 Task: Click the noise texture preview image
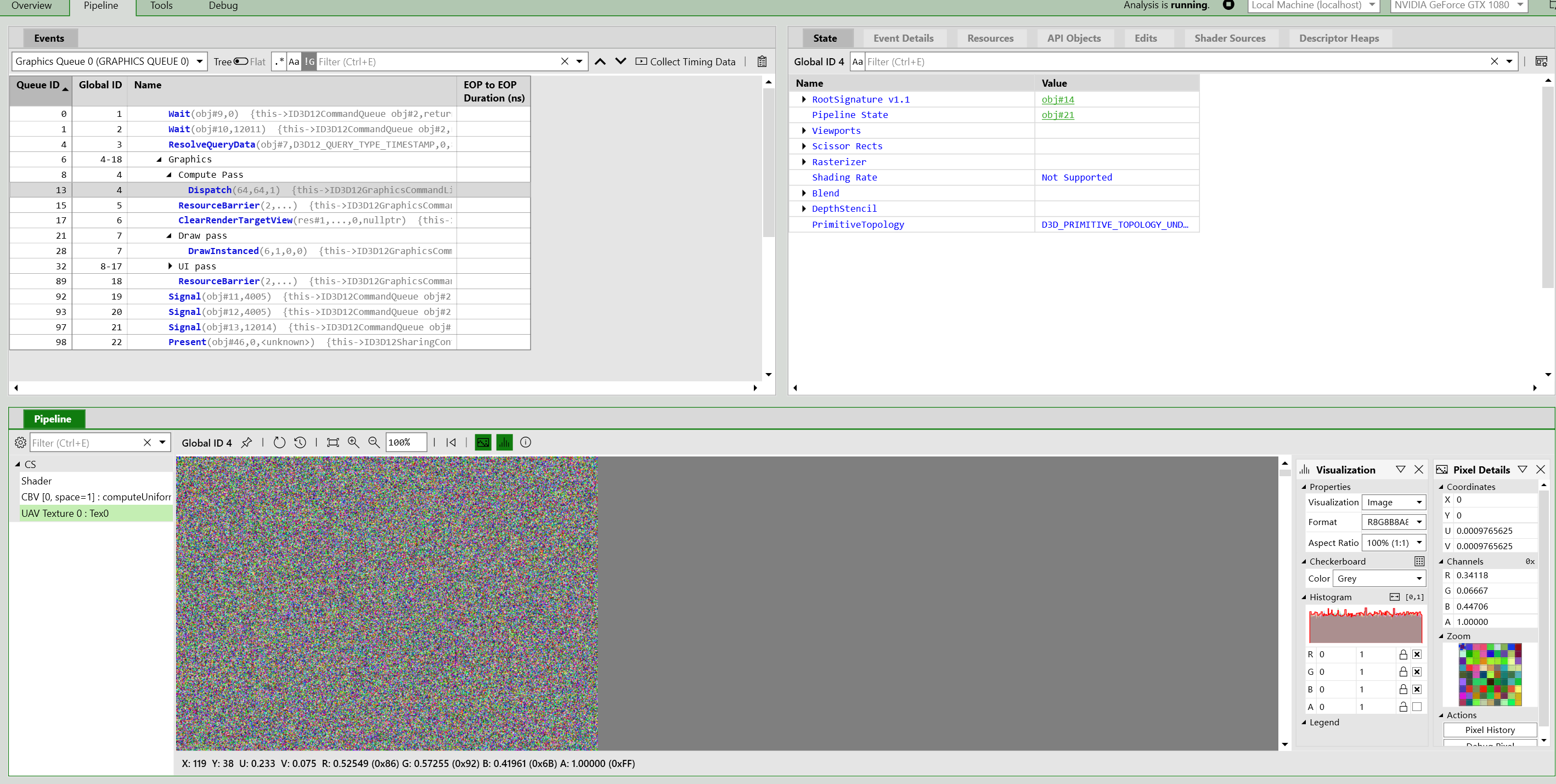[x=387, y=603]
